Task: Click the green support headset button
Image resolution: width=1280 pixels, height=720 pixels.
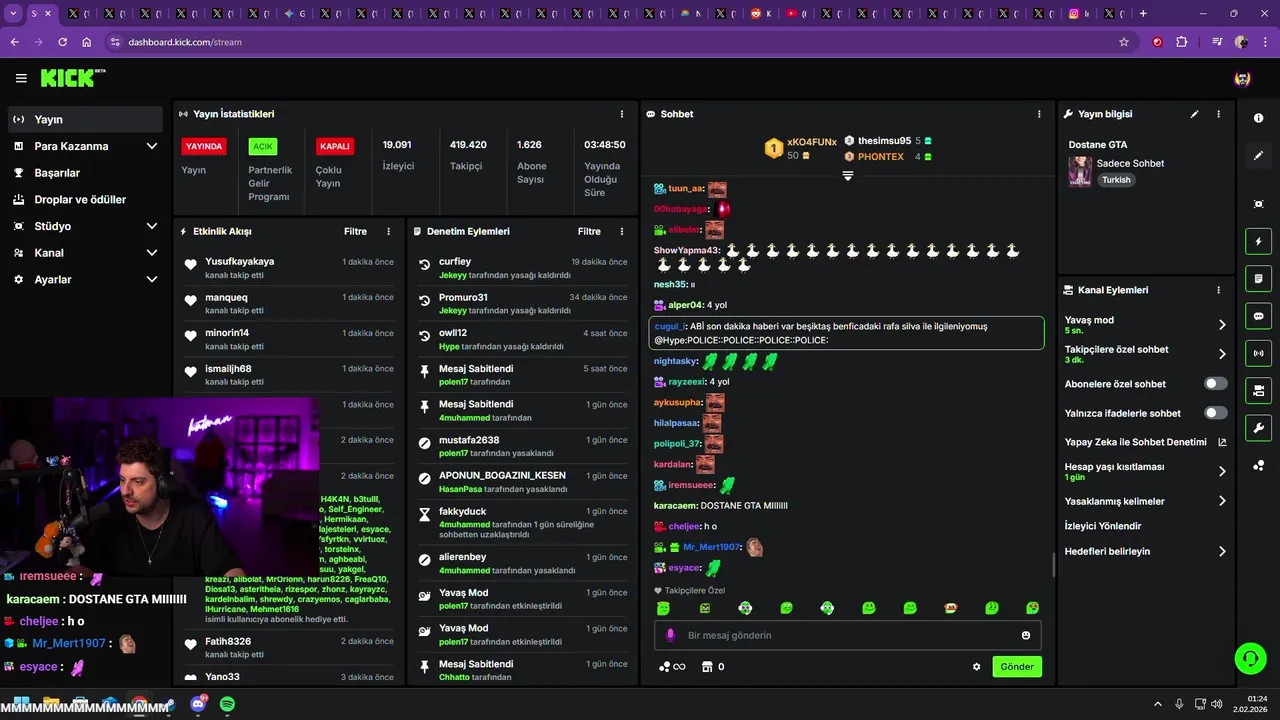Action: (1250, 658)
